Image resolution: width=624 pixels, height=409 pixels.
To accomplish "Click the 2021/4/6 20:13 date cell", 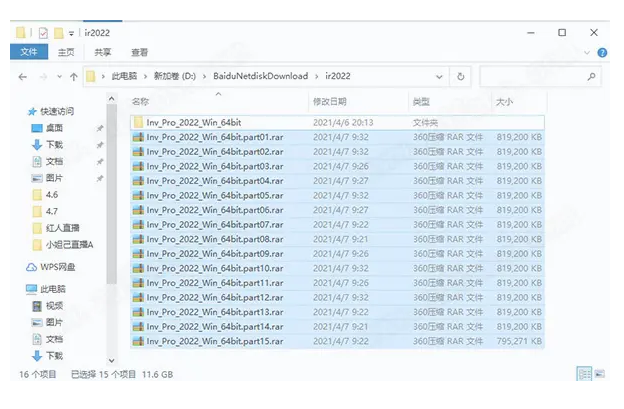I will 343,123.
